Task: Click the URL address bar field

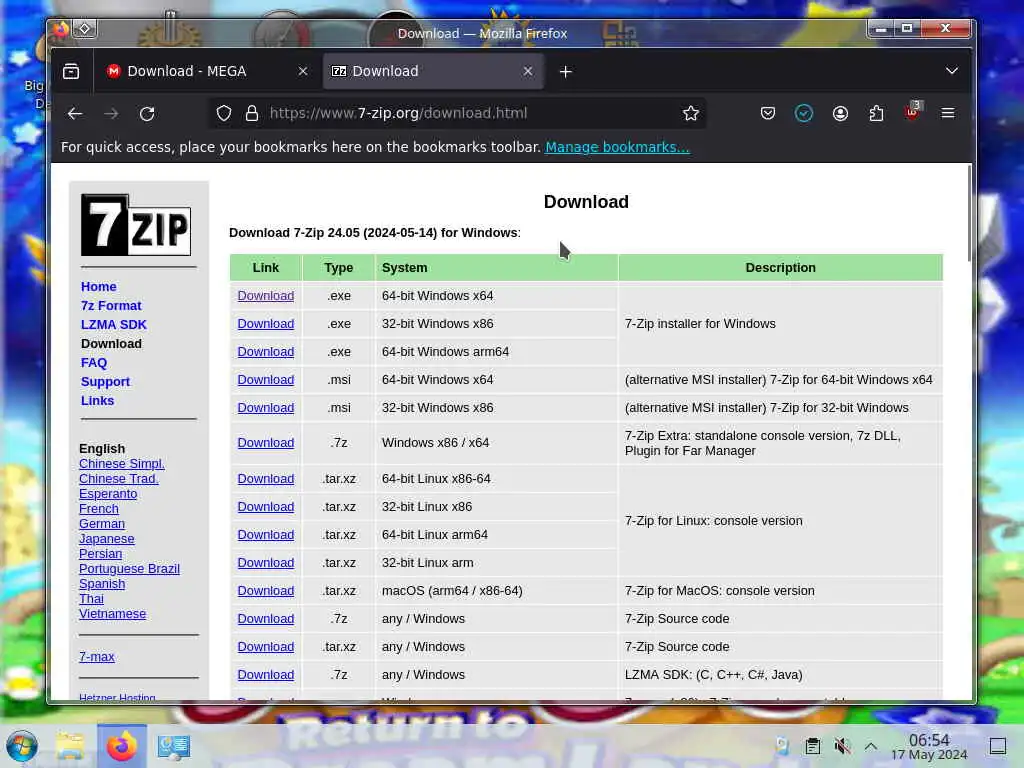Action: click(457, 114)
